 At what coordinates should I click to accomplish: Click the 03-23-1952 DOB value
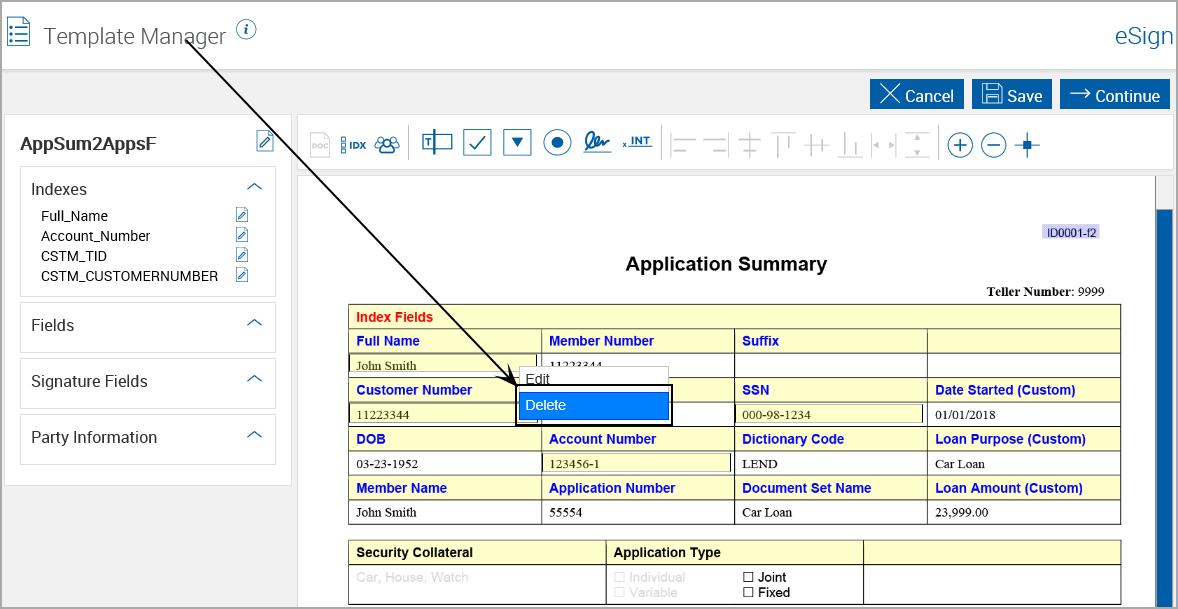[x=385, y=464]
